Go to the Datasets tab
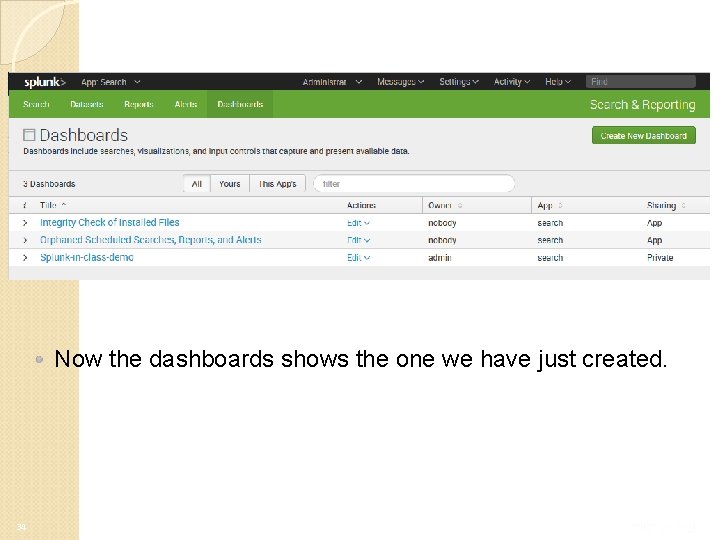 point(86,104)
